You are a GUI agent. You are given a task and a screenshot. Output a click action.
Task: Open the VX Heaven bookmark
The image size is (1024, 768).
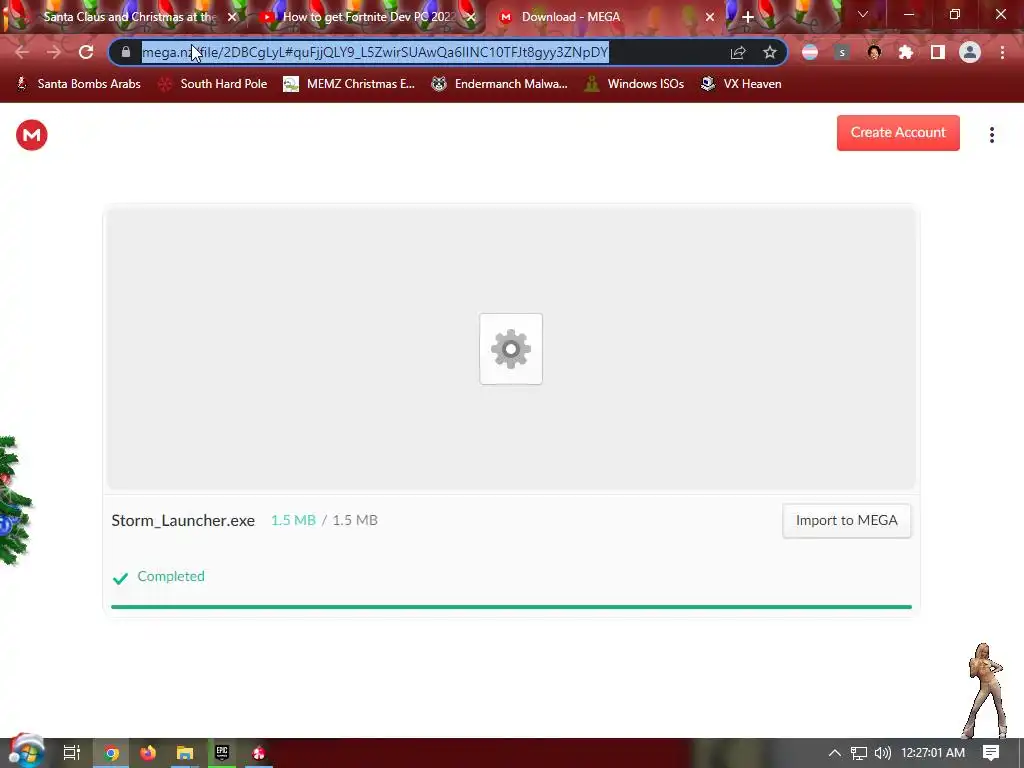pyautogui.click(x=741, y=84)
